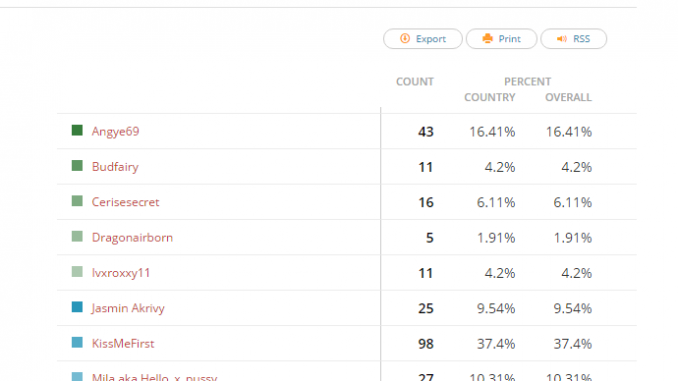Image resolution: width=678 pixels, height=381 pixels.
Task: Open the Cerisesecret link
Action: point(125,202)
